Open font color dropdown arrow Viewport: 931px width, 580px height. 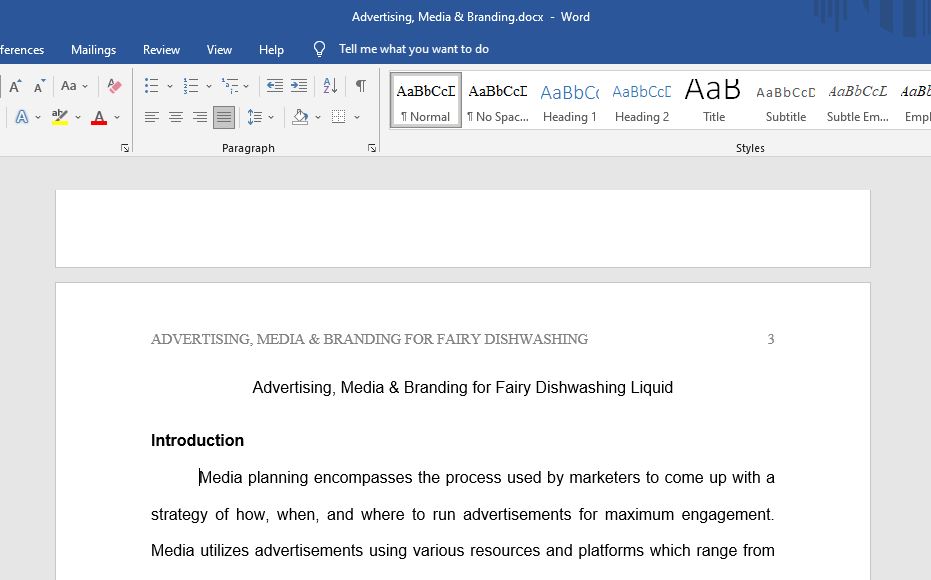tap(117, 118)
